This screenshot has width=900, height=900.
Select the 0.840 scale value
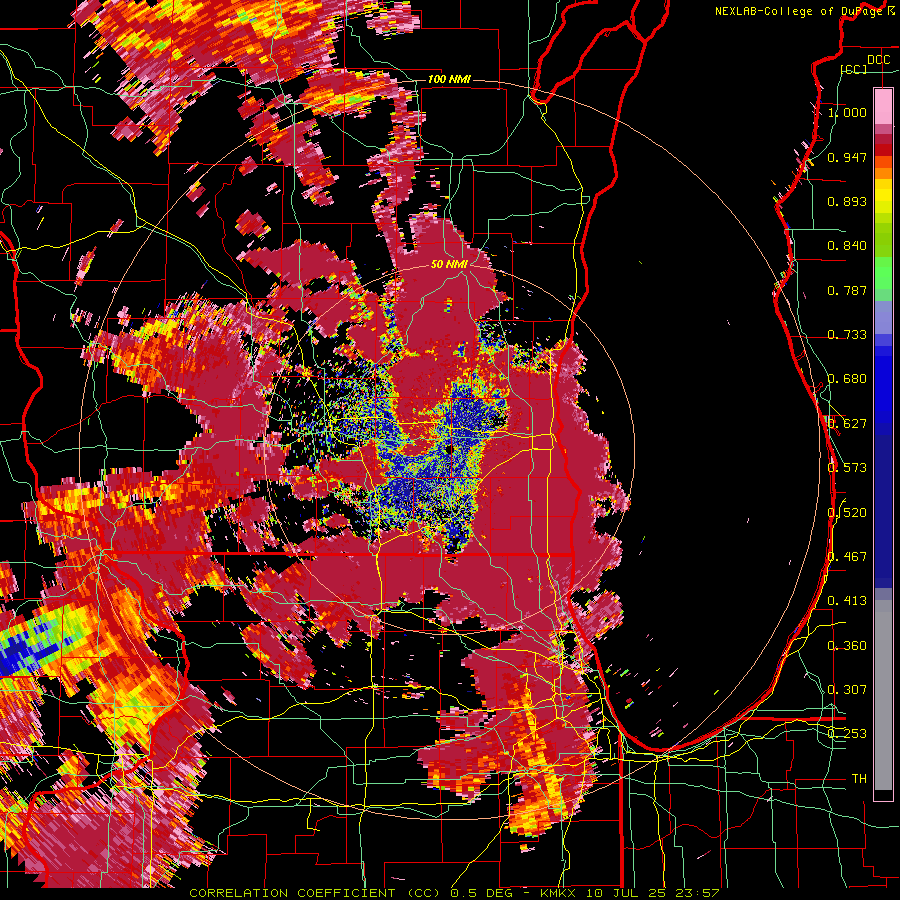coord(847,246)
